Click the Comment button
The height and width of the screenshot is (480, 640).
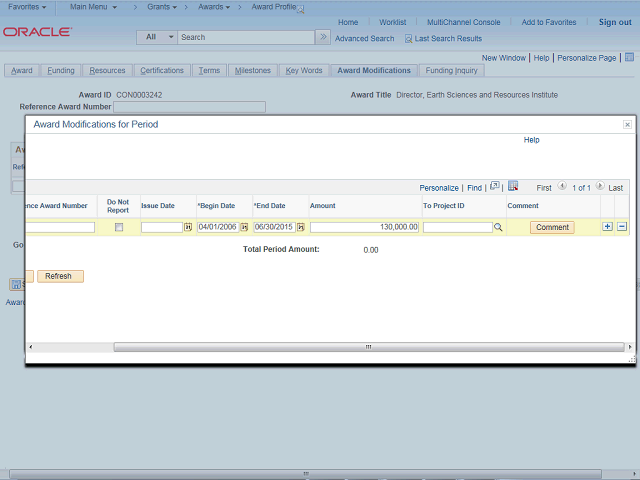pos(552,227)
